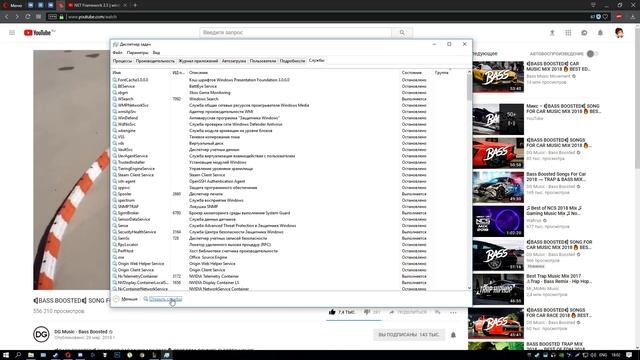This screenshot has width=640, height=360.
Task: Switch to the Производительность tab
Action: pos(155,61)
